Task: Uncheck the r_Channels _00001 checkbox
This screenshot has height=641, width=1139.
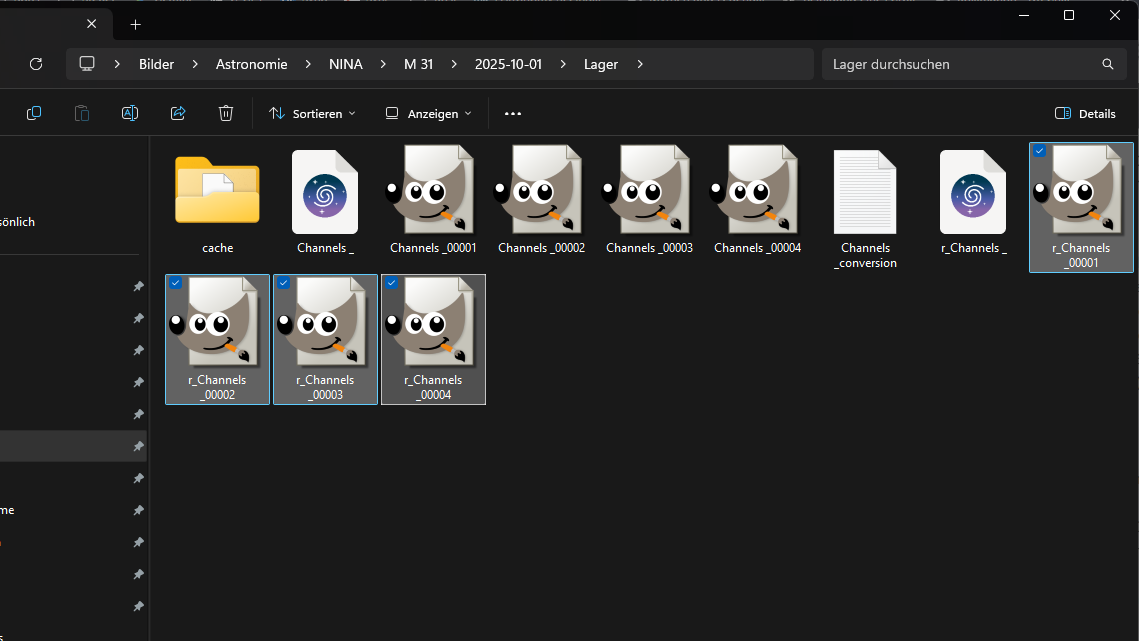Action: 1040,151
